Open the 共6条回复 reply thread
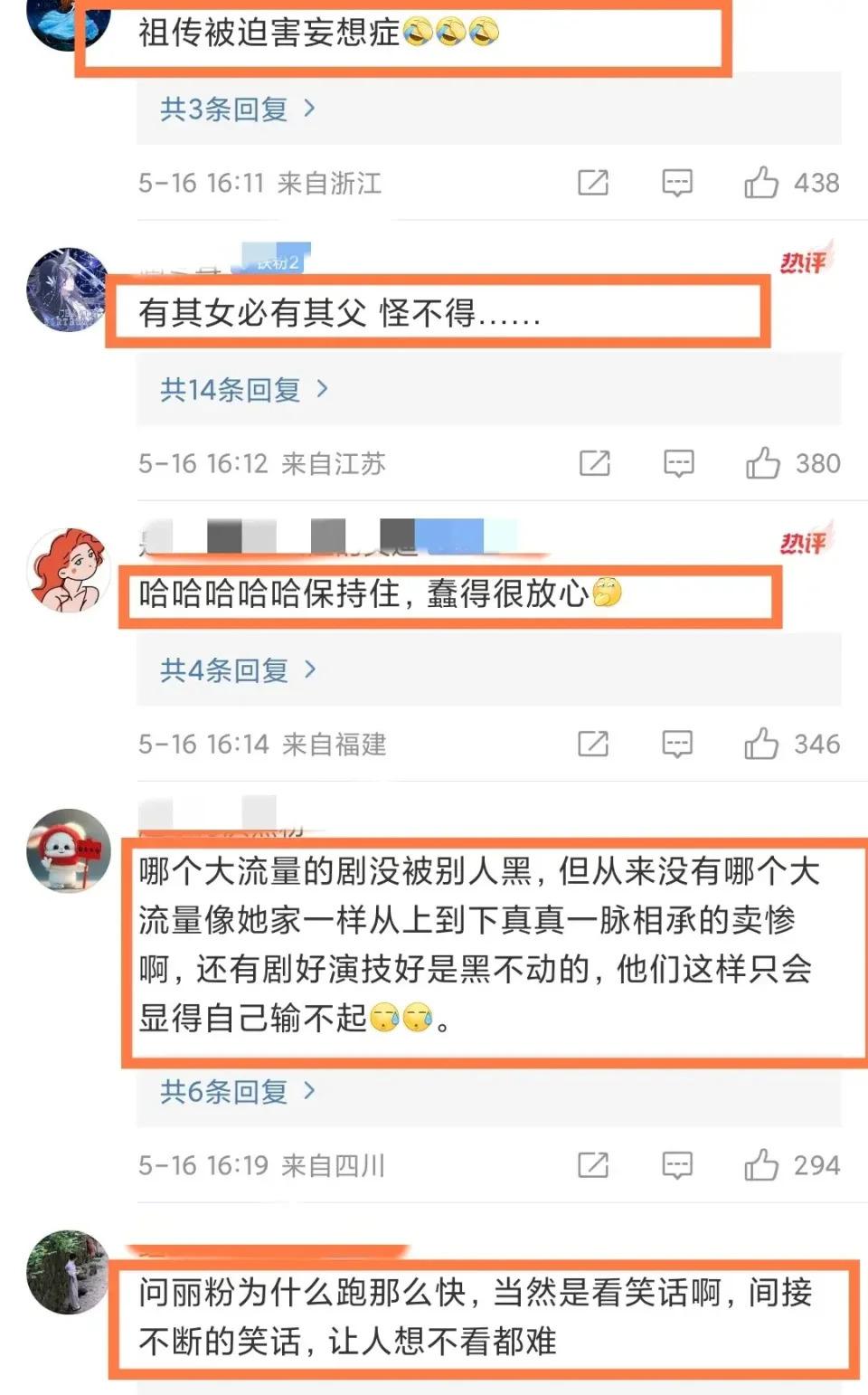The height and width of the screenshot is (1395, 868). pyautogui.click(x=238, y=1092)
